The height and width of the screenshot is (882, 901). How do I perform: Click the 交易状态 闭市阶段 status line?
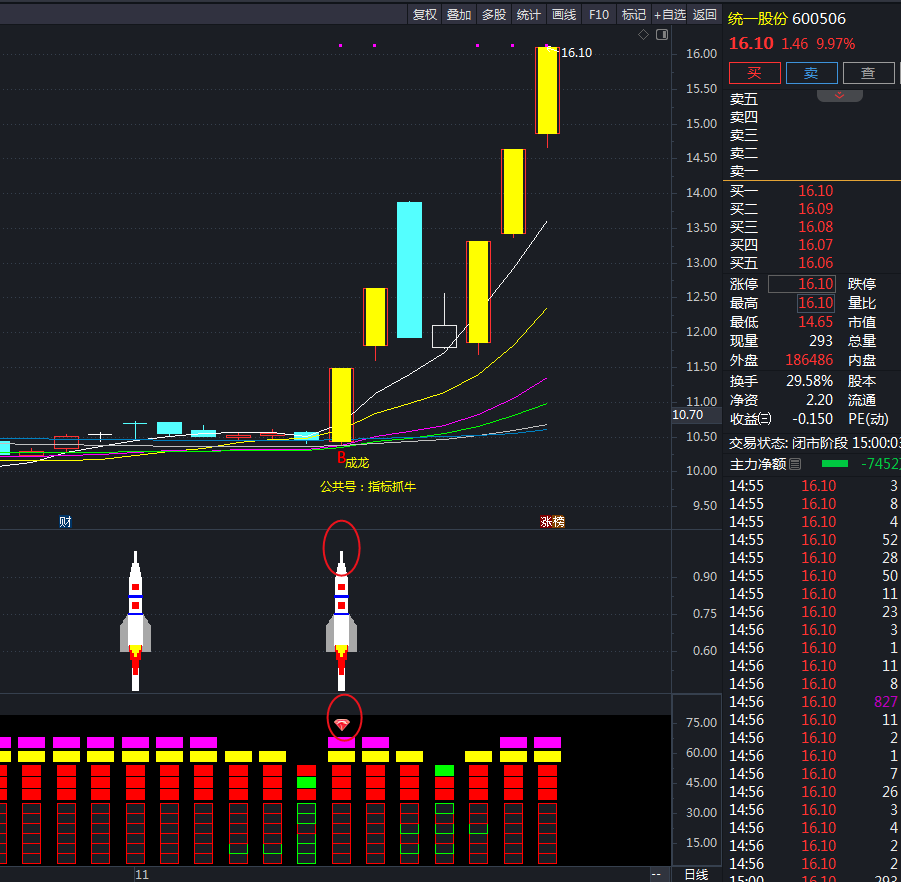(x=814, y=443)
